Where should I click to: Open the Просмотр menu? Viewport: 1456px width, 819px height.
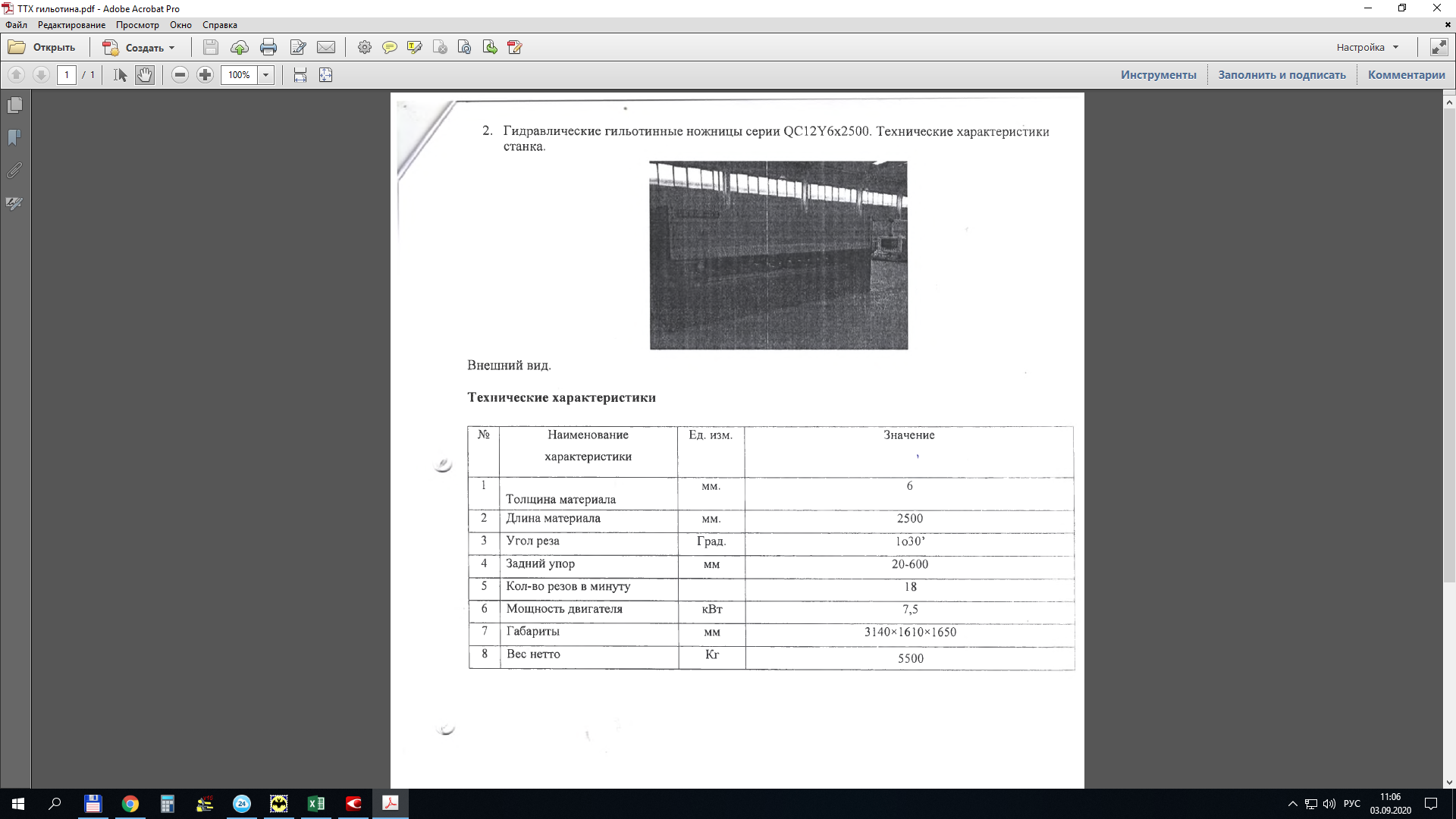point(137,25)
